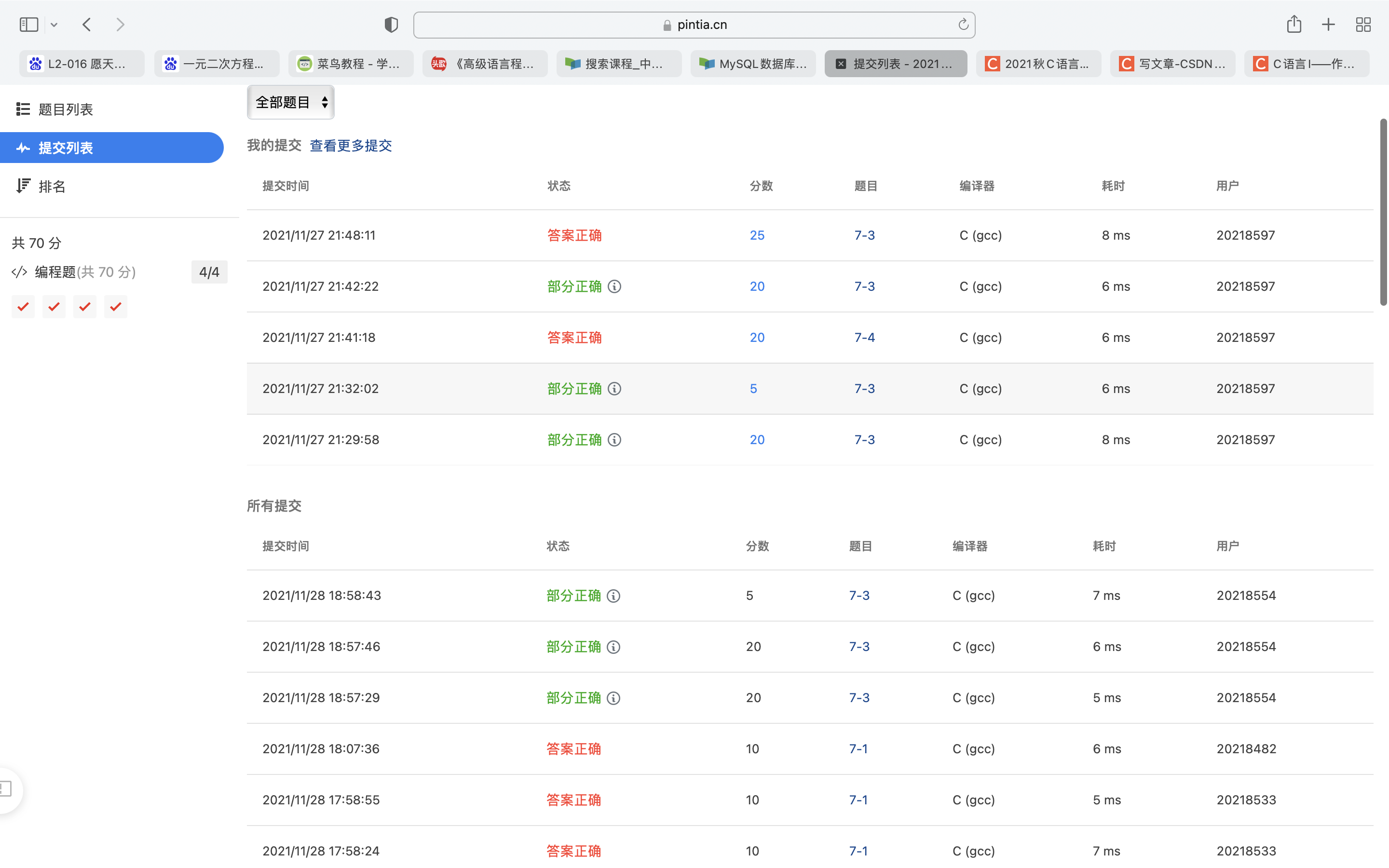Image resolution: width=1389 pixels, height=868 pixels.
Task: Show info for 21:29:58 部分正确 status
Action: pyautogui.click(x=614, y=440)
